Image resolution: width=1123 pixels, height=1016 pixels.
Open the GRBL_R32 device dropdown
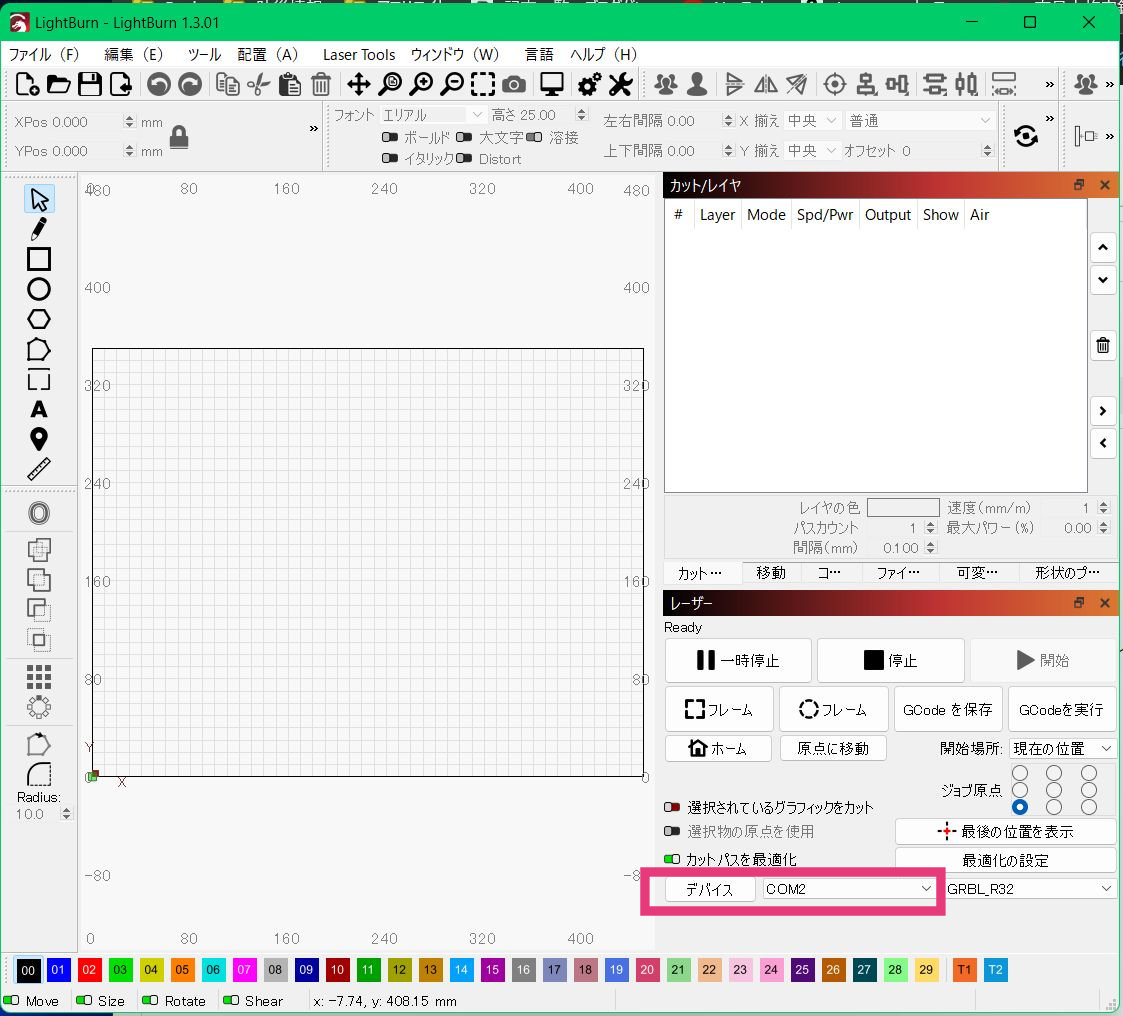(1030, 889)
